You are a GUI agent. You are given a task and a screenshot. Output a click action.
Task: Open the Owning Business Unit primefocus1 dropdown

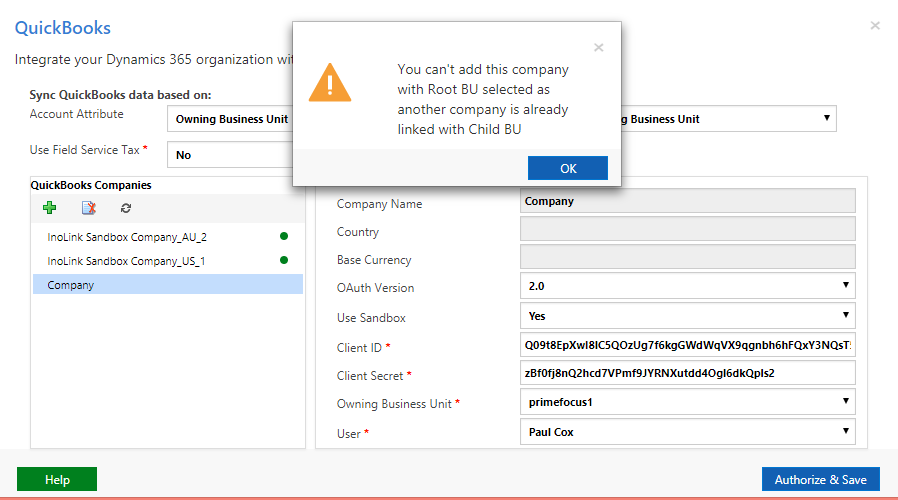tap(687, 401)
